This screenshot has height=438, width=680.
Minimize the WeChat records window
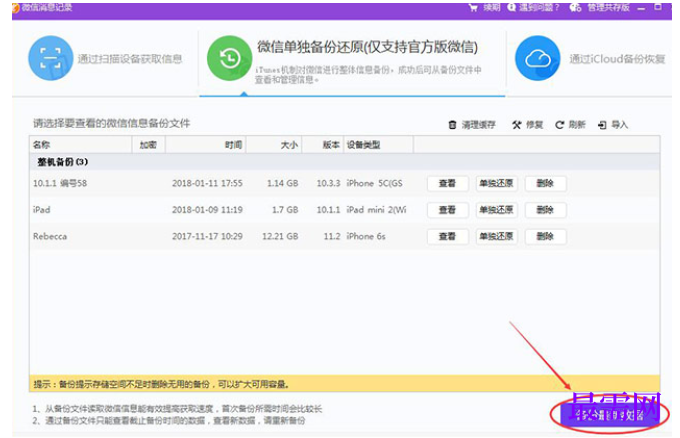tap(641, 8)
